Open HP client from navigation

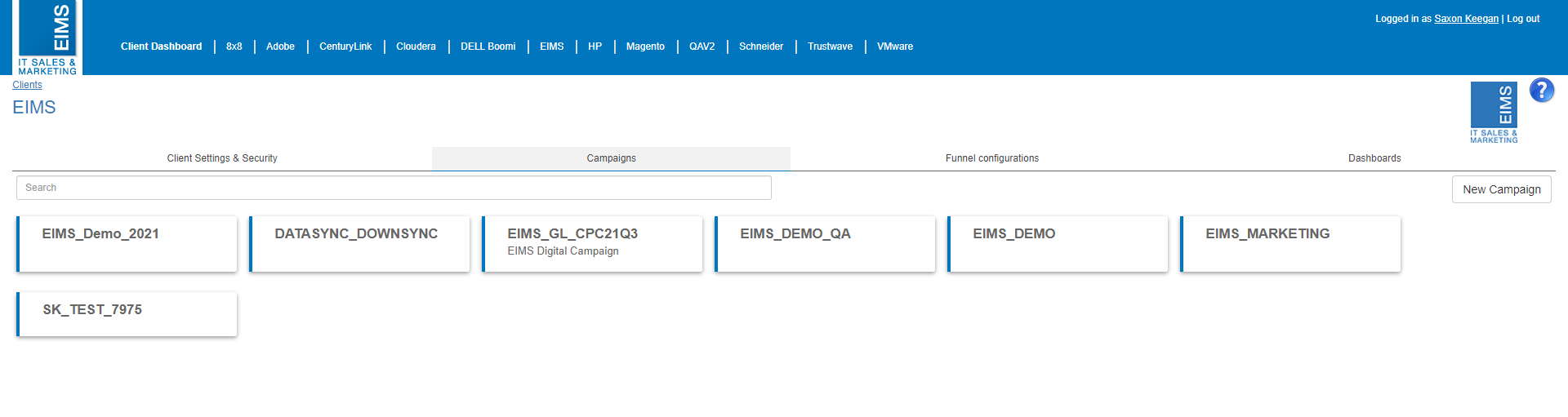(x=595, y=47)
